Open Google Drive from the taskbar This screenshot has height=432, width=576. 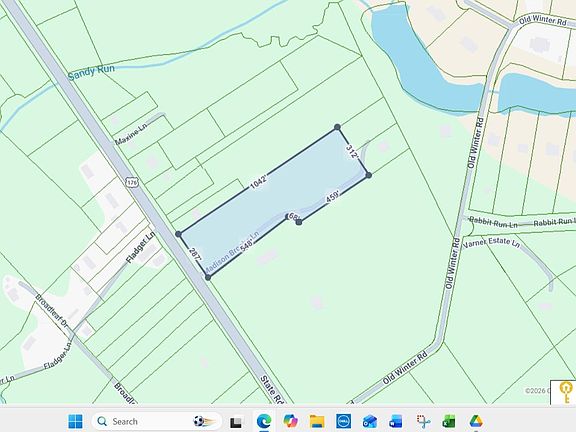coord(476,421)
